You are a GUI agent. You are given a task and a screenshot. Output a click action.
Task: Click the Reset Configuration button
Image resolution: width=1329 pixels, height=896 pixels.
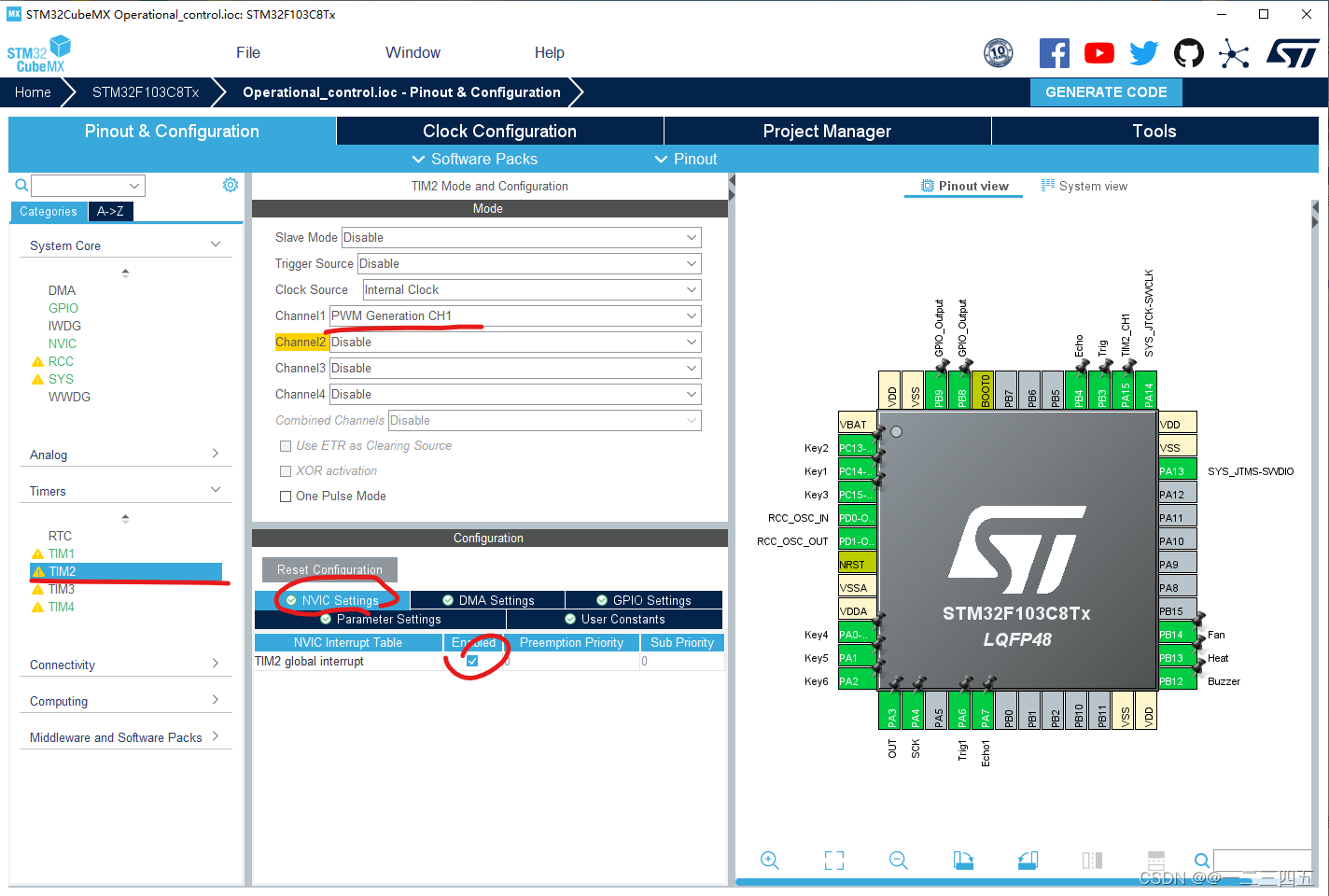(x=329, y=569)
